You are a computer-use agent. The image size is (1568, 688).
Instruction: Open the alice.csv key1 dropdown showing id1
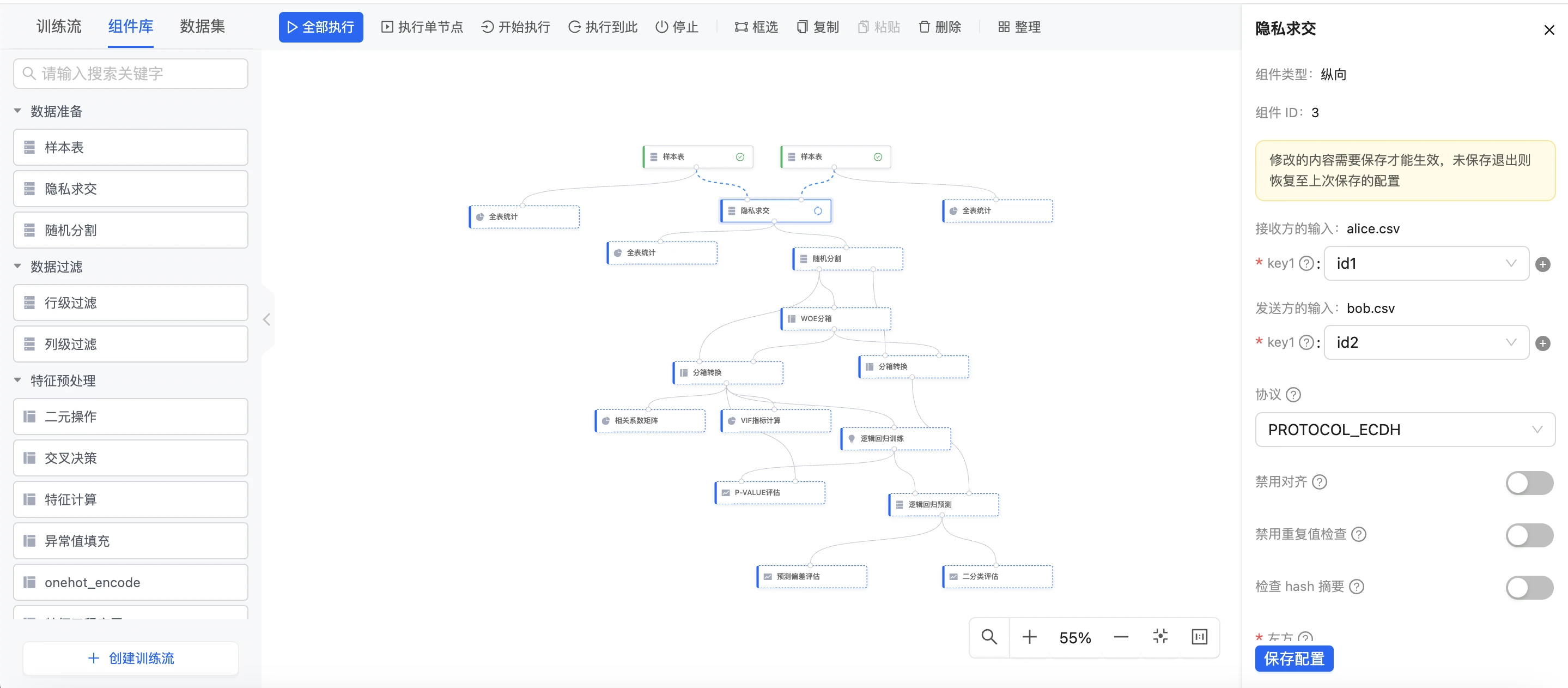coord(1426,263)
